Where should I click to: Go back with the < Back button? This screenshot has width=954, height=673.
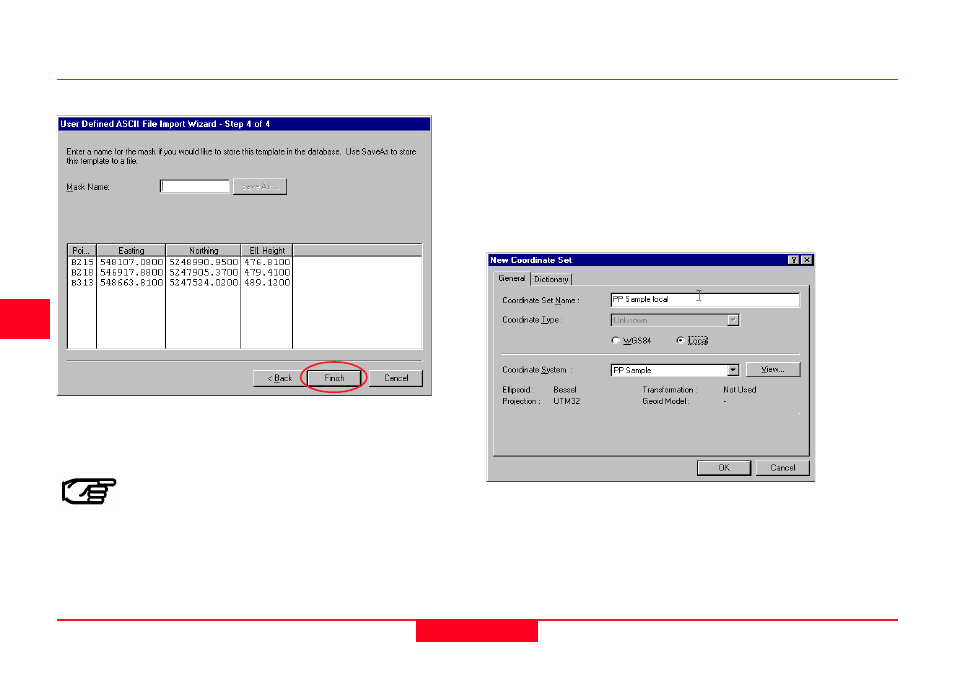click(x=280, y=378)
